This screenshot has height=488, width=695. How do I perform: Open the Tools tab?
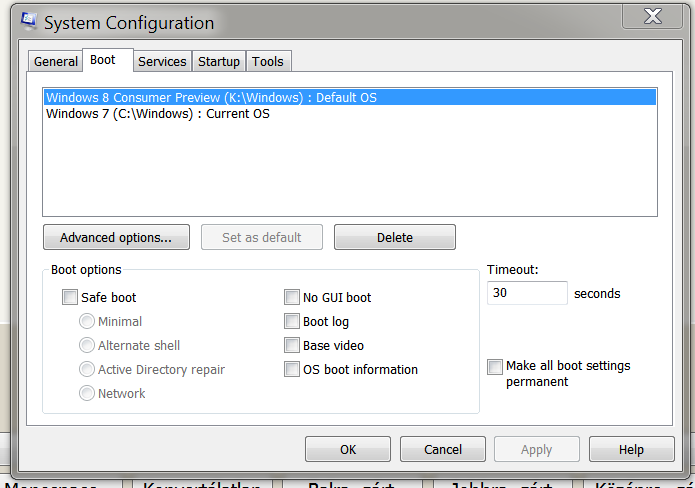[x=268, y=61]
